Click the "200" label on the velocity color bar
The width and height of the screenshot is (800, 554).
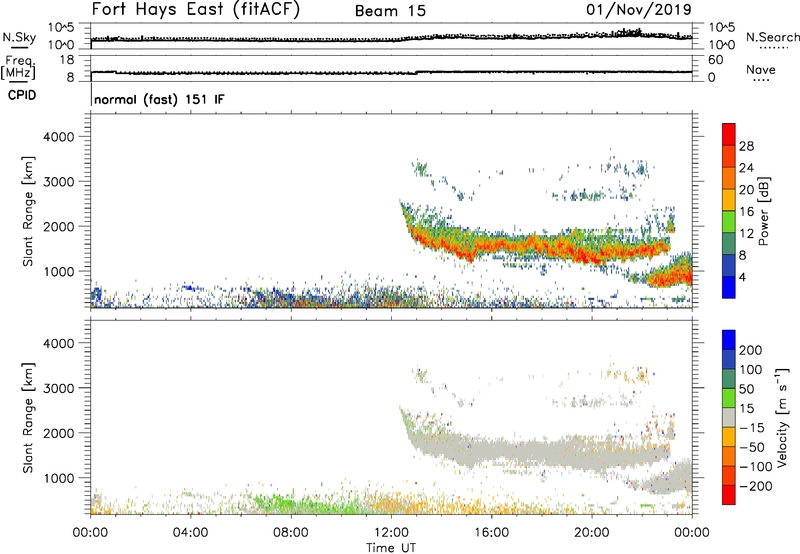(751, 350)
